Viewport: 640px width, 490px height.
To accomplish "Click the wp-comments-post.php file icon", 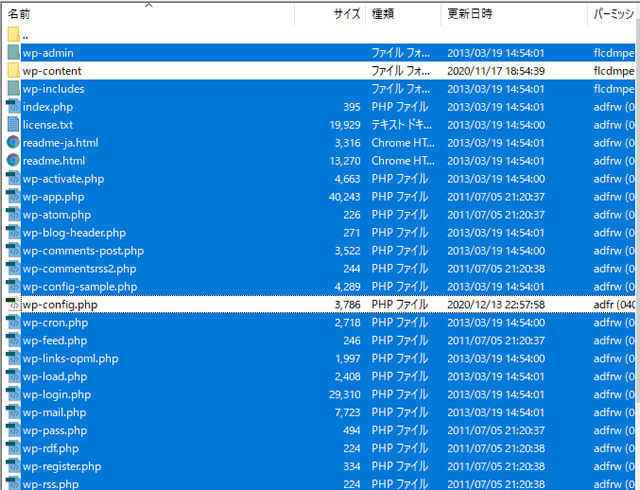I will [13, 250].
